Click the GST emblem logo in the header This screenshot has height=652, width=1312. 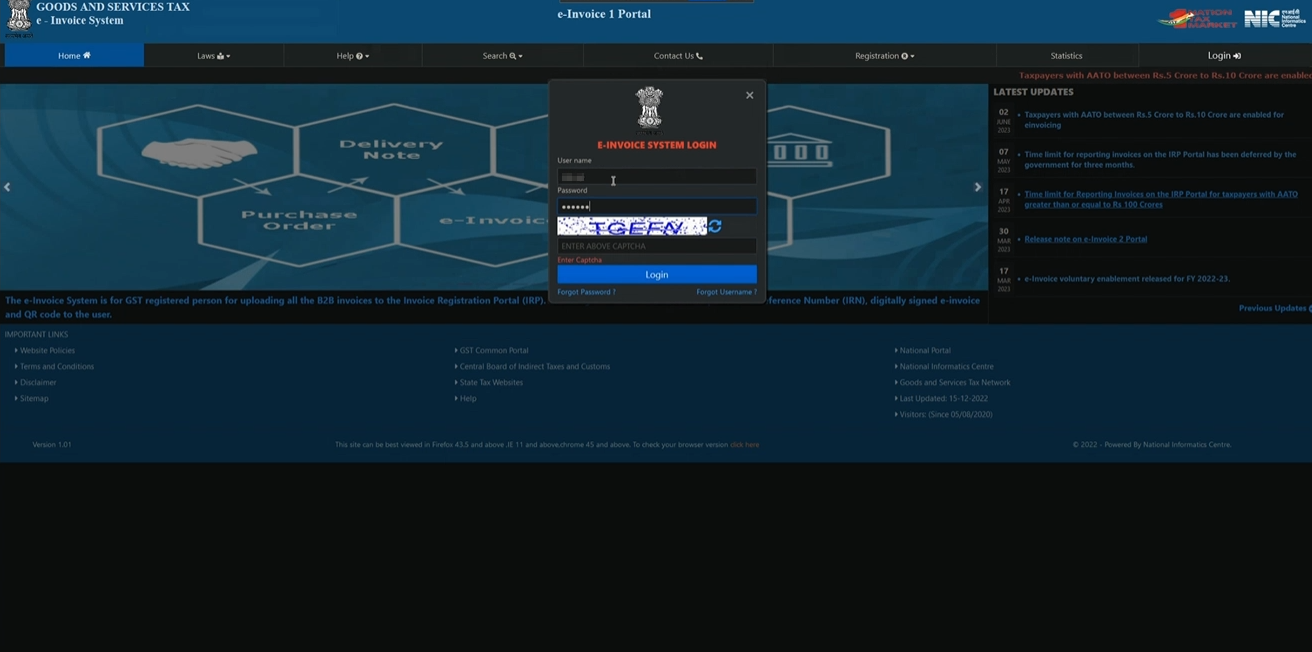pos(21,17)
